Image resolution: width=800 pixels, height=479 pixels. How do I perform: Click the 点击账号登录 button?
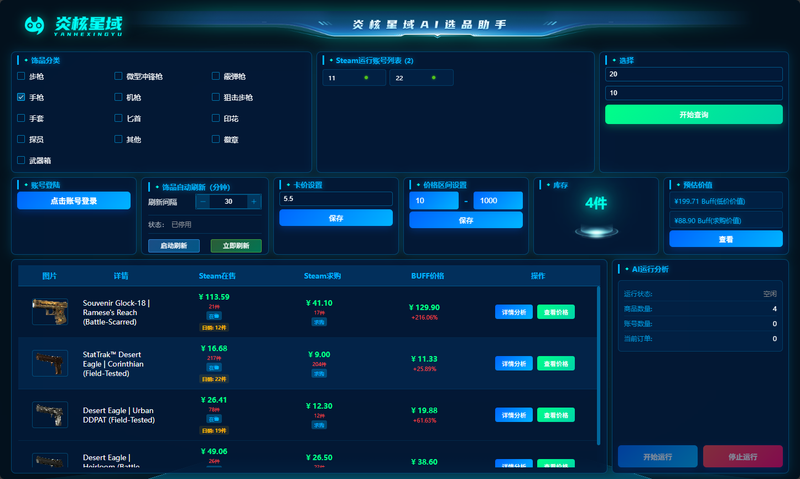pos(73,200)
